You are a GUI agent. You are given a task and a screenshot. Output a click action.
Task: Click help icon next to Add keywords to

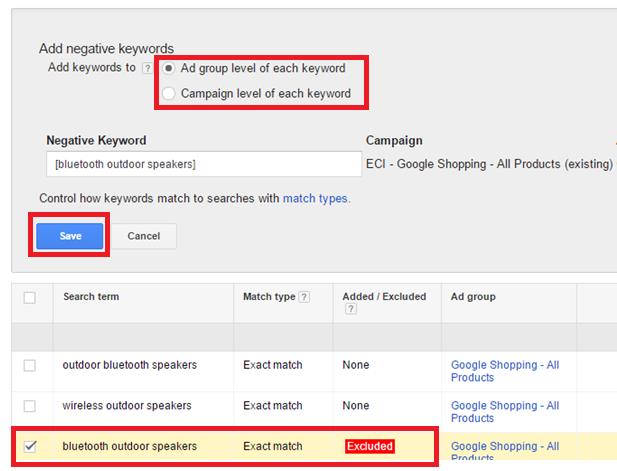pyautogui.click(x=147, y=68)
